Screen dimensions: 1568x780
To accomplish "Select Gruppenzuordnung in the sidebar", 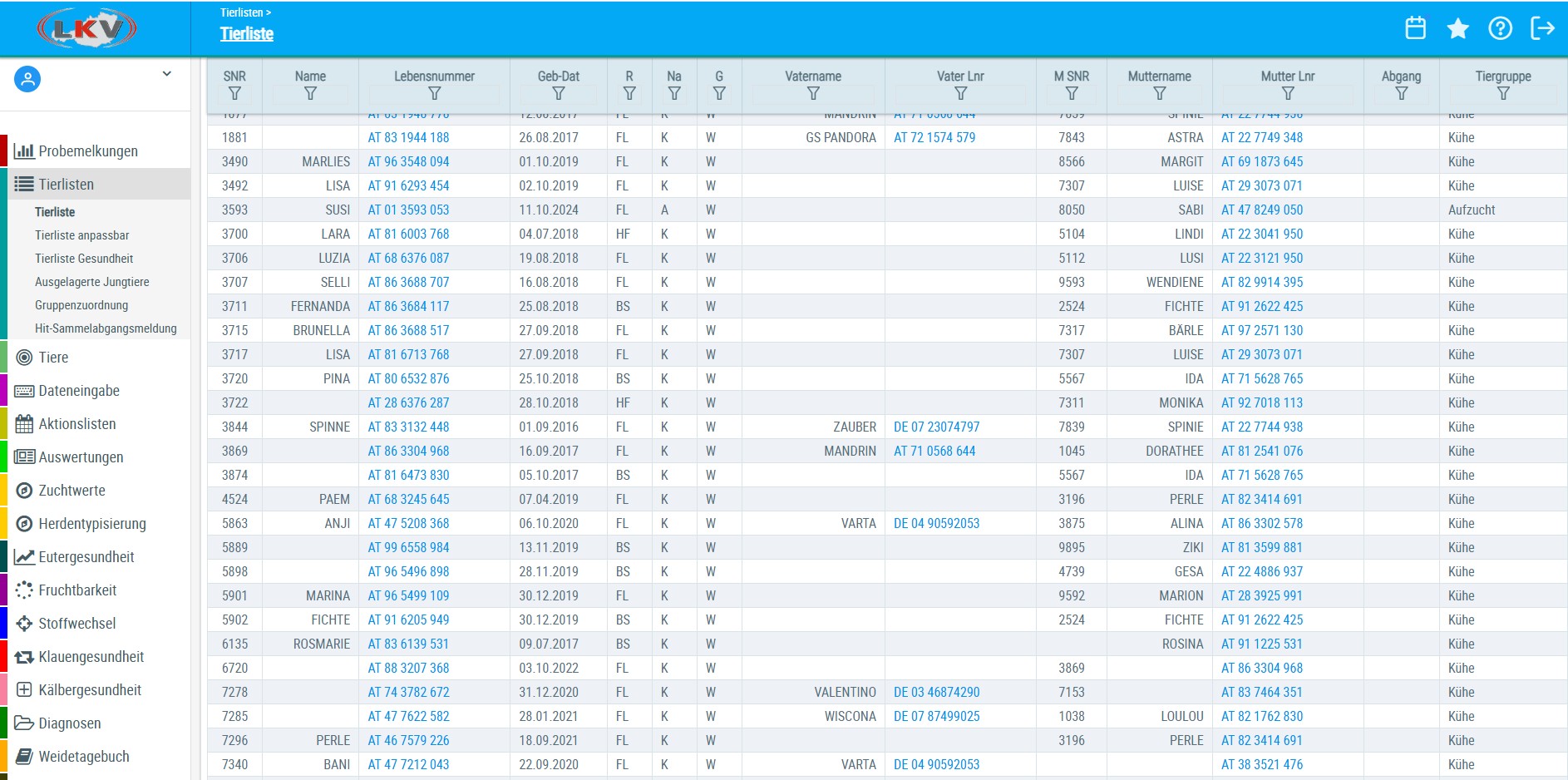I will tap(81, 305).
